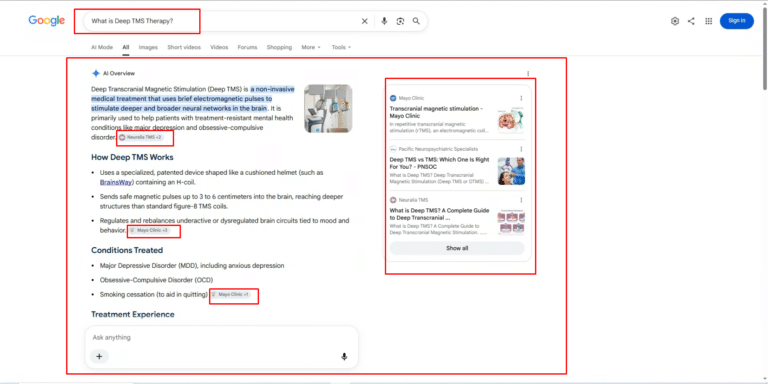Switch to Images tab
This screenshot has height=384, width=768.
click(x=148, y=48)
